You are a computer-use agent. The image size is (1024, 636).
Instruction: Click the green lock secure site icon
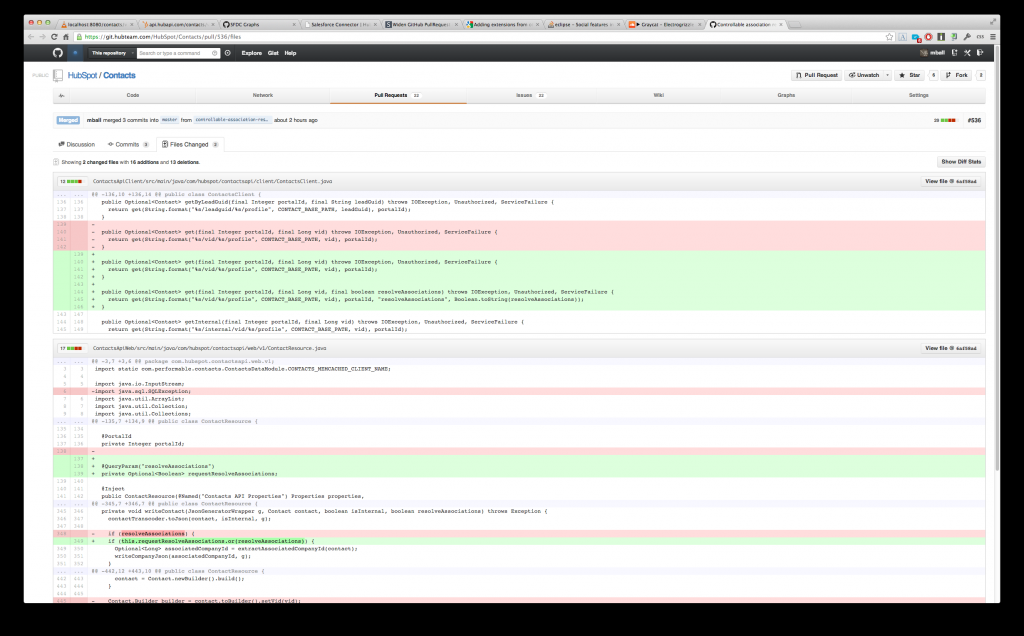79,37
